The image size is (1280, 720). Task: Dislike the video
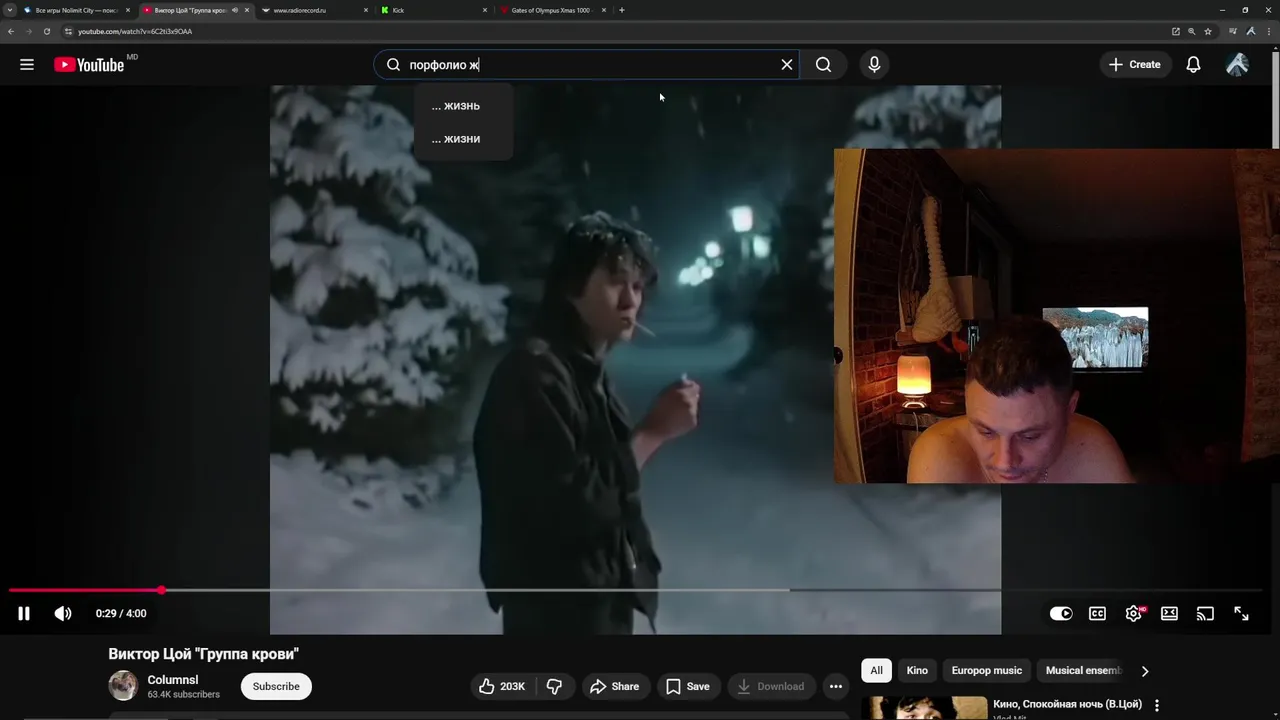(554, 686)
